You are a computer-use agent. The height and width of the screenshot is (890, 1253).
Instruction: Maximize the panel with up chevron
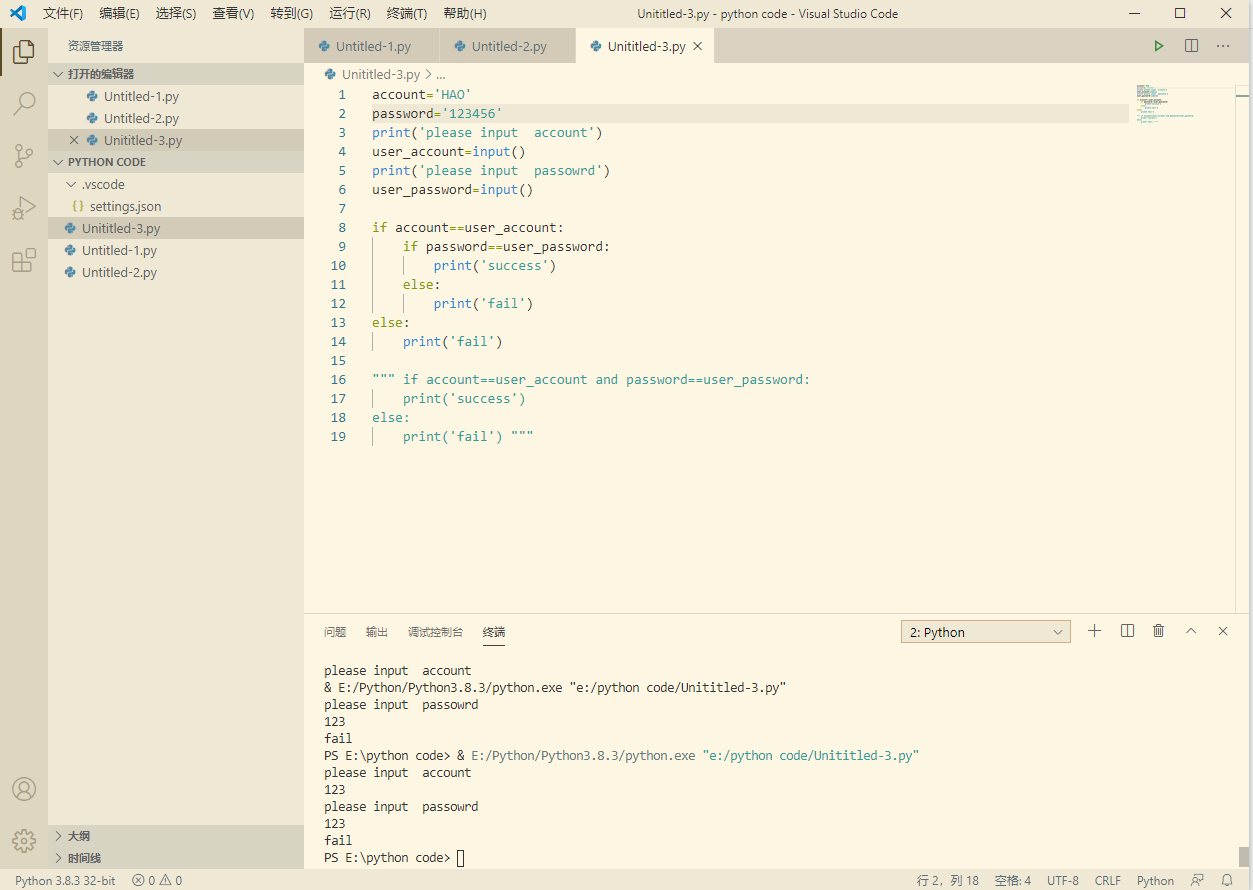(1191, 631)
